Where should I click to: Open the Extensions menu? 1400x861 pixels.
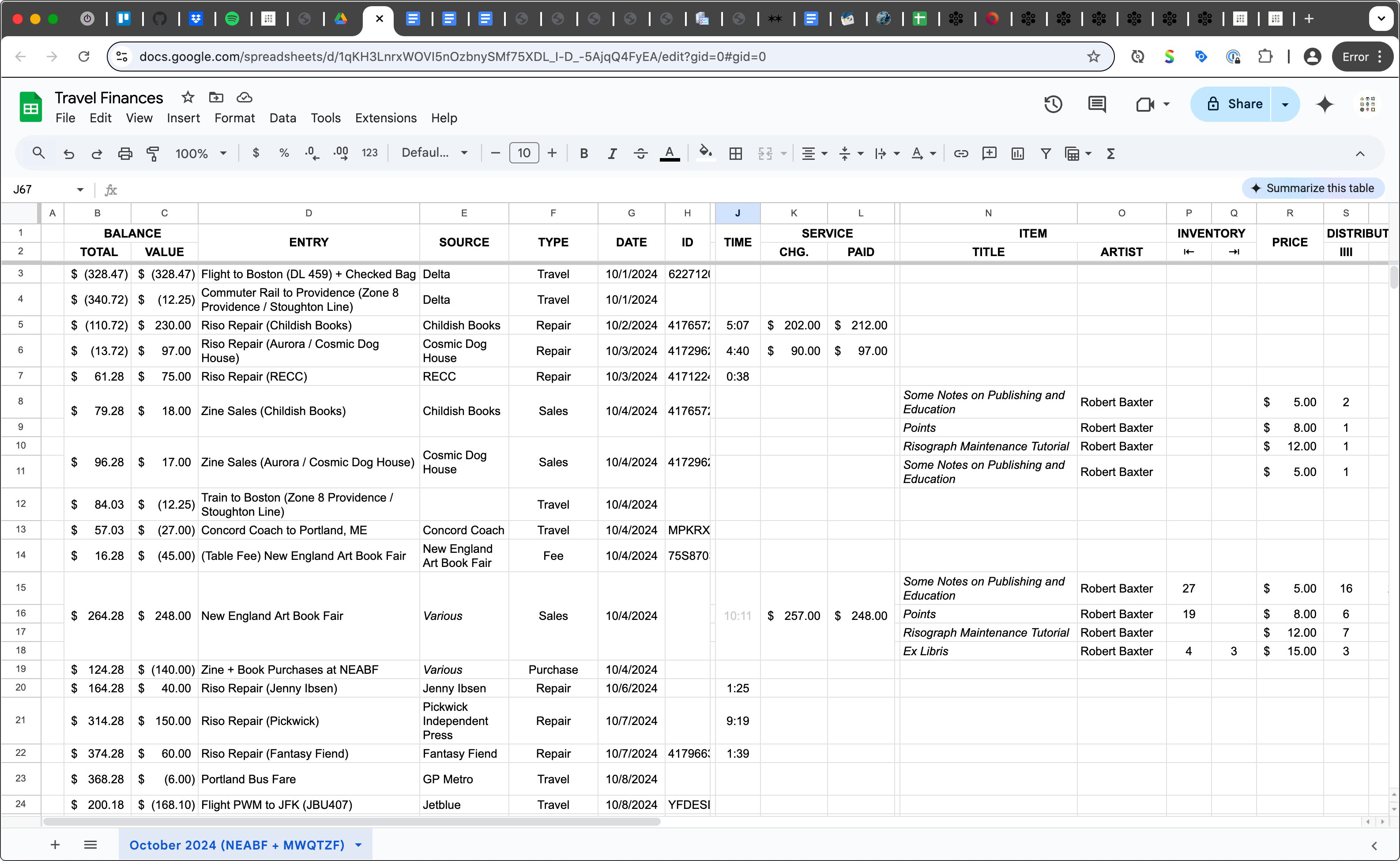click(x=385, y=118)
